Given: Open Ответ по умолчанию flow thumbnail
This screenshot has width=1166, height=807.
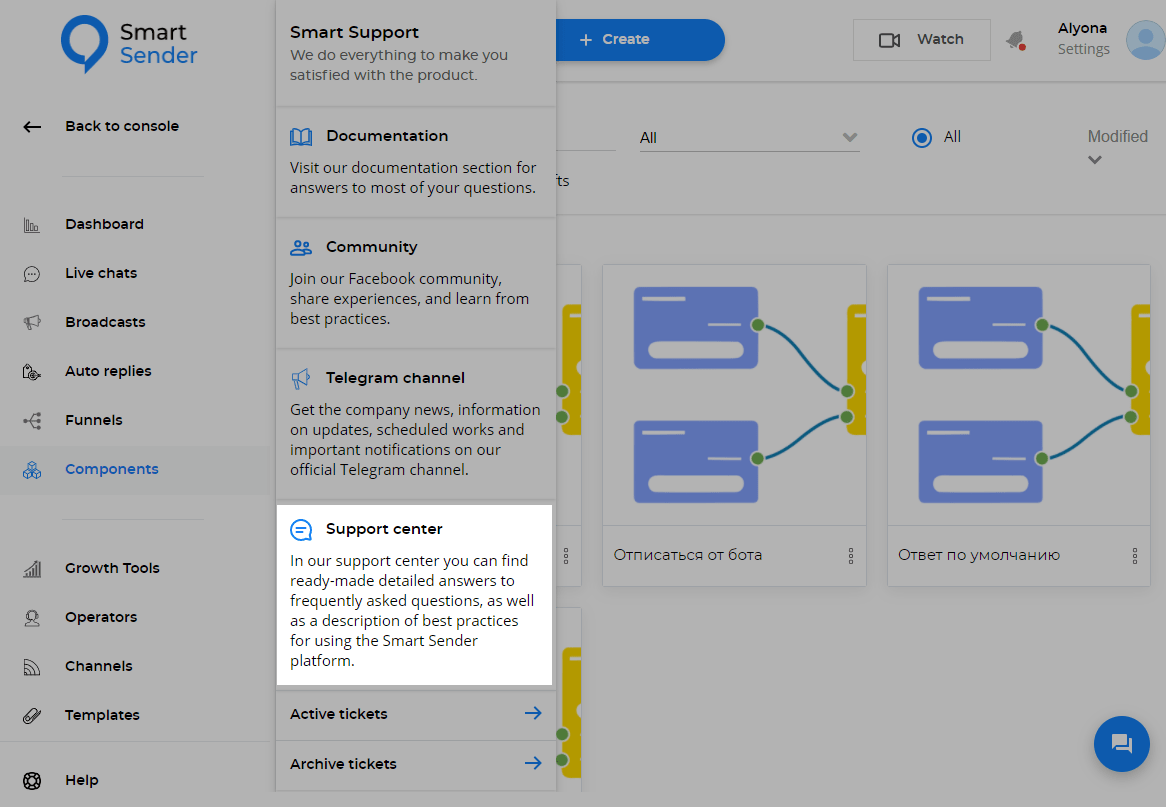Looking at the screenshot, I should point(1019,395).
